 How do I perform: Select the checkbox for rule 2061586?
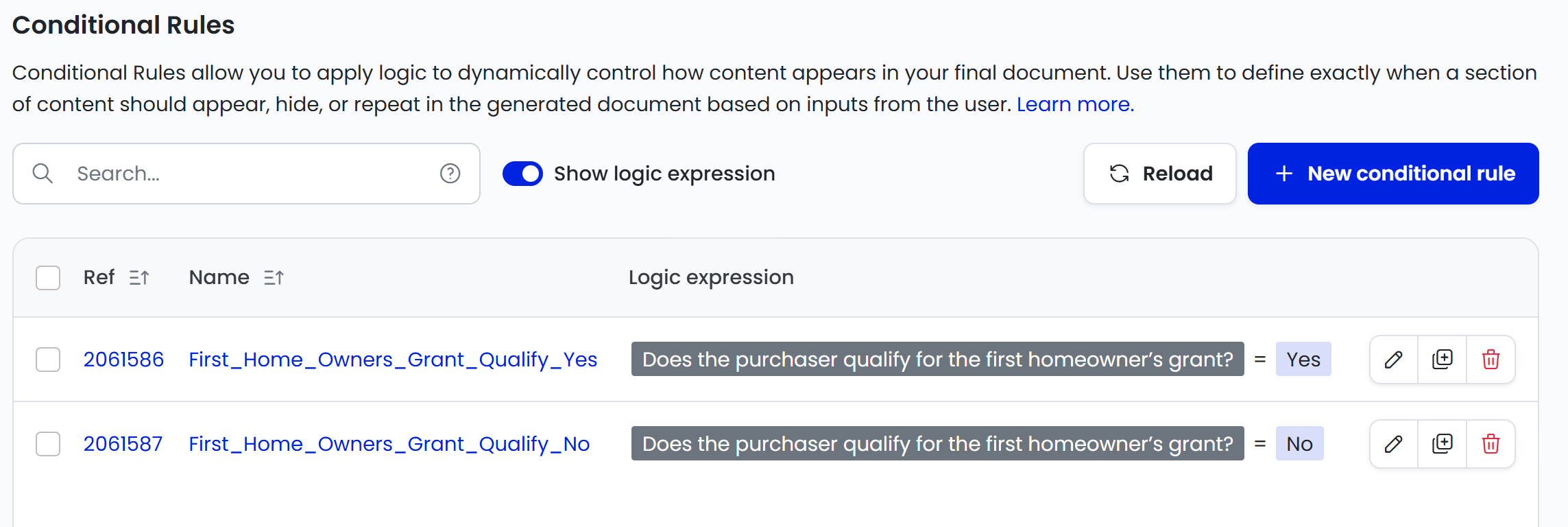coord(48,360)
